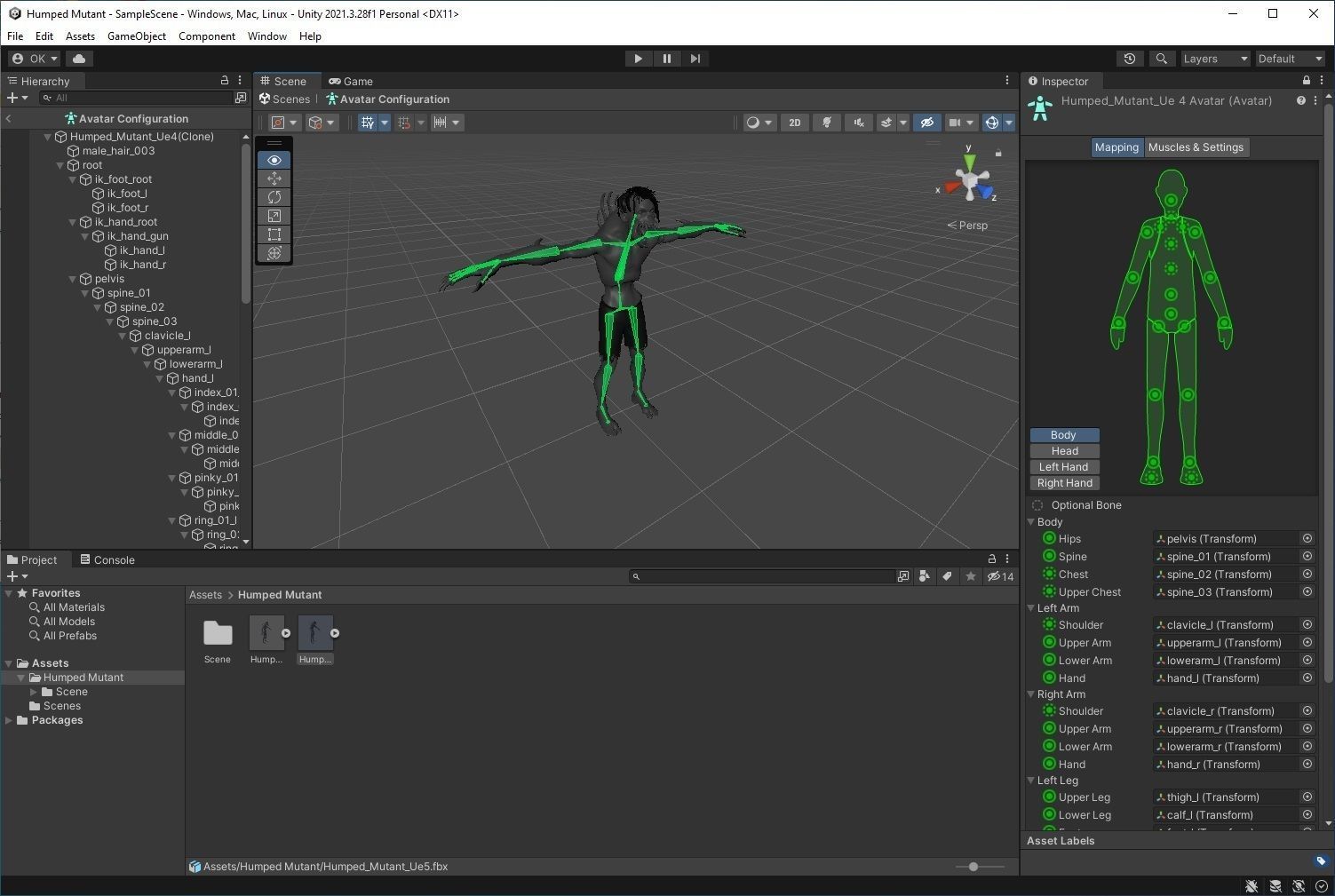Open the Layers dropdown
The width and height of the screenshot is (1335, 896).
[x=1215, y=59]
